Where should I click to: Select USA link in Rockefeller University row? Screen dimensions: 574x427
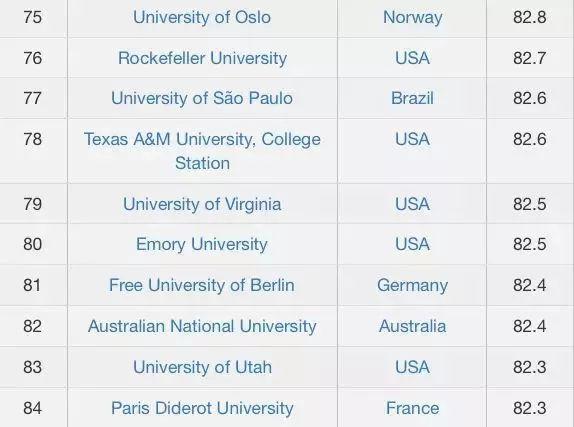click(412, 58)
